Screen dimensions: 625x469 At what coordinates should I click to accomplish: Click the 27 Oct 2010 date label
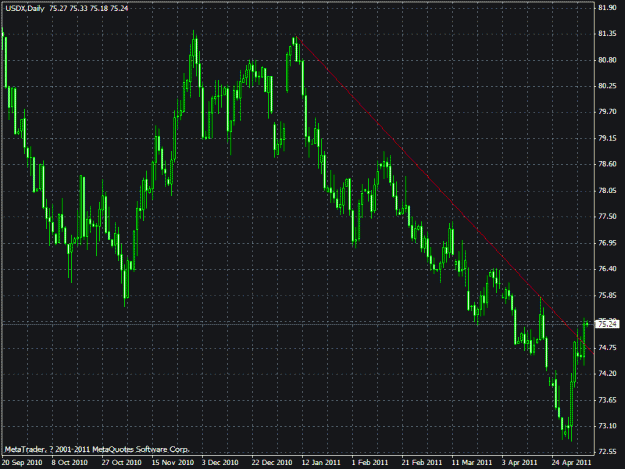(121, 462)
